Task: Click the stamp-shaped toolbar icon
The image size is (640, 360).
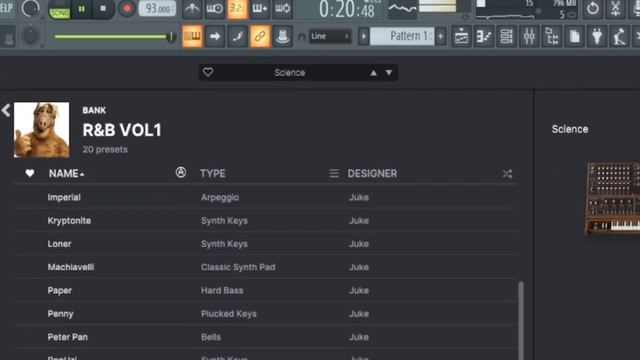Action: click(282, 36)
